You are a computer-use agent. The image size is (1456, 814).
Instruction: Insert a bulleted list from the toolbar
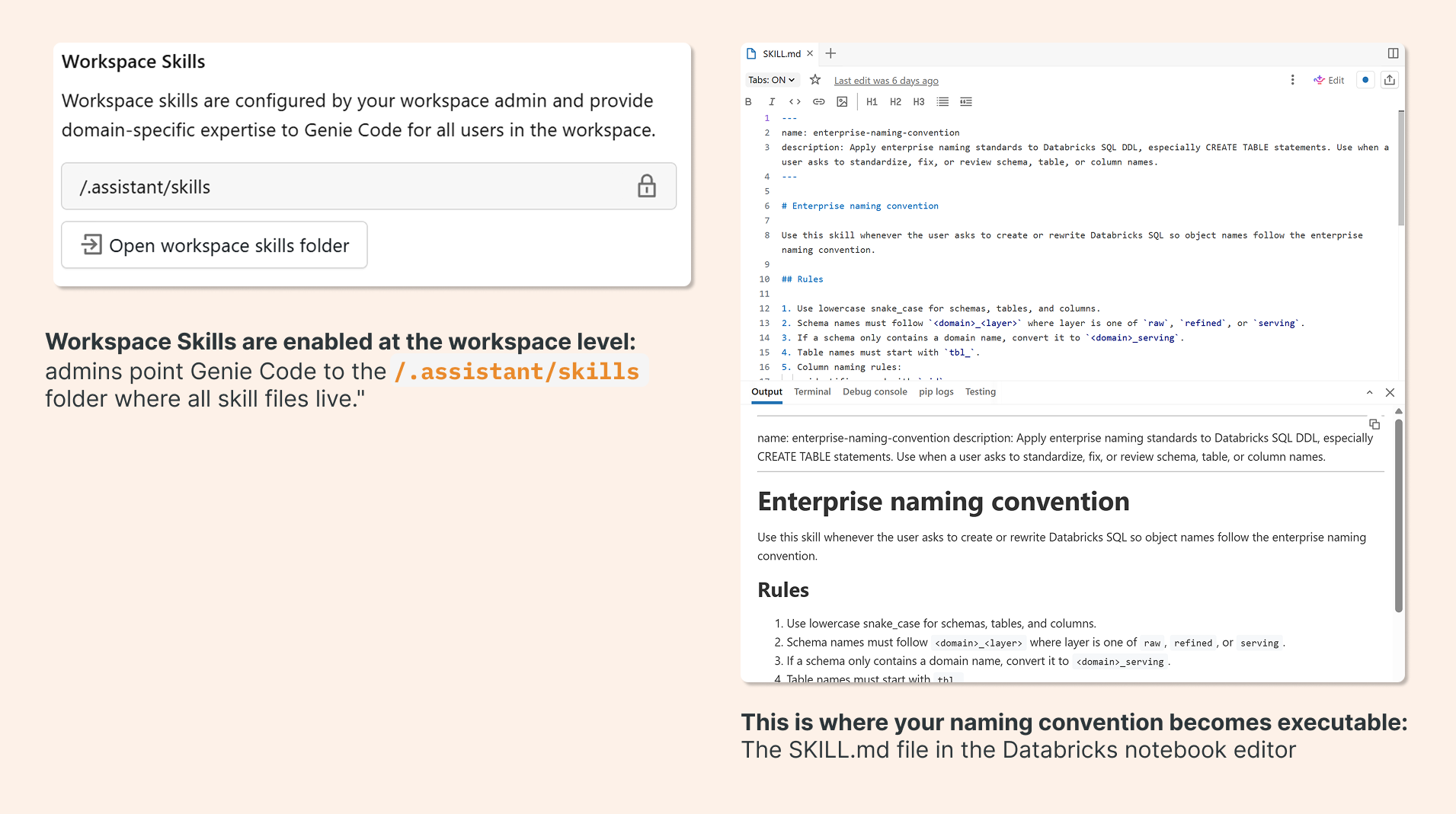click(942, 102)
